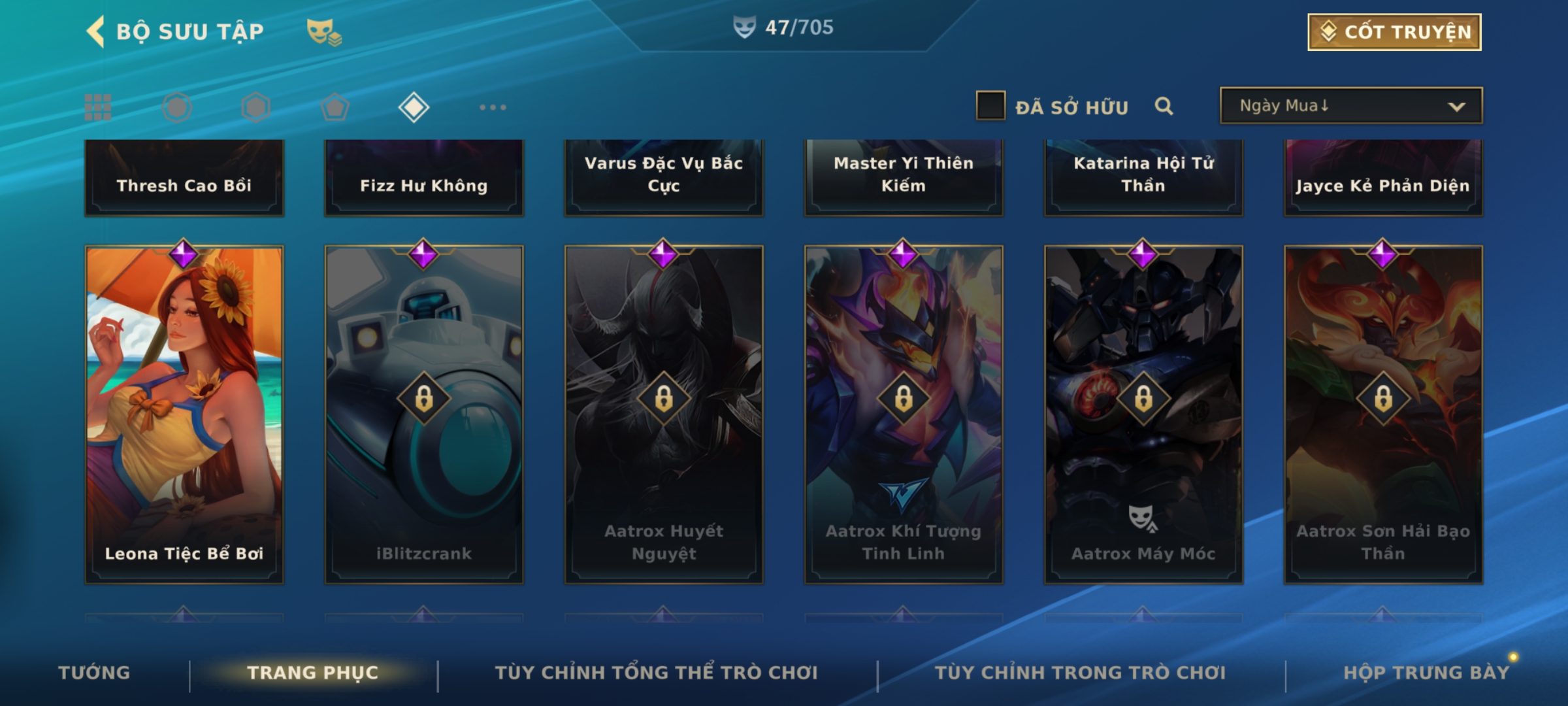Go back using the Bộ Sưu Tập arrow
The height and width of the screenshot is (706, 1568).
(x=96, y=31)
